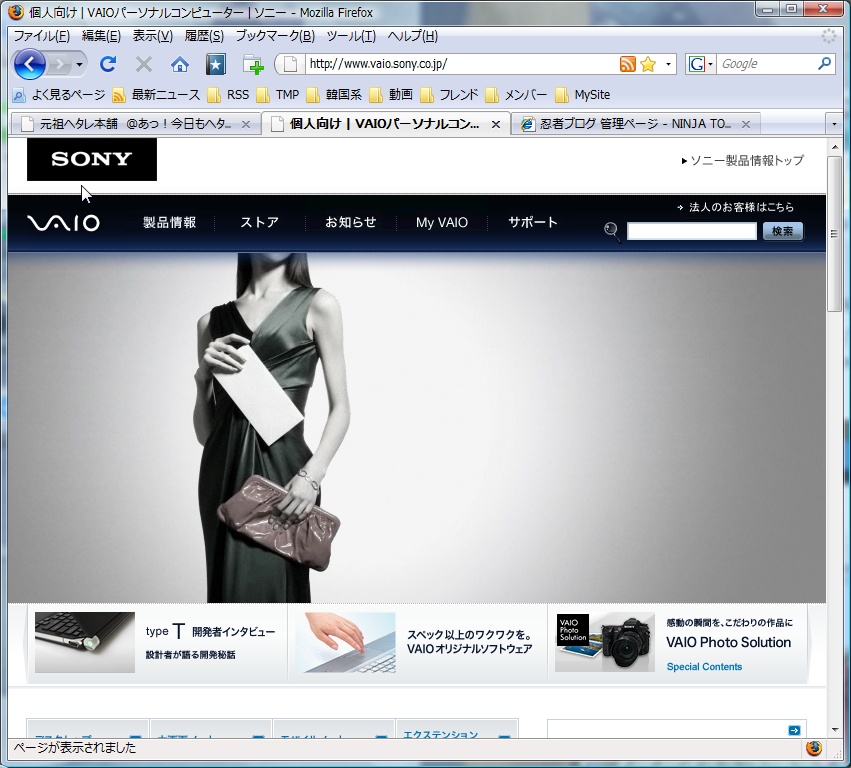
Task: Open the よく見るページ bookmark
Action: click(x=59, y=95)
